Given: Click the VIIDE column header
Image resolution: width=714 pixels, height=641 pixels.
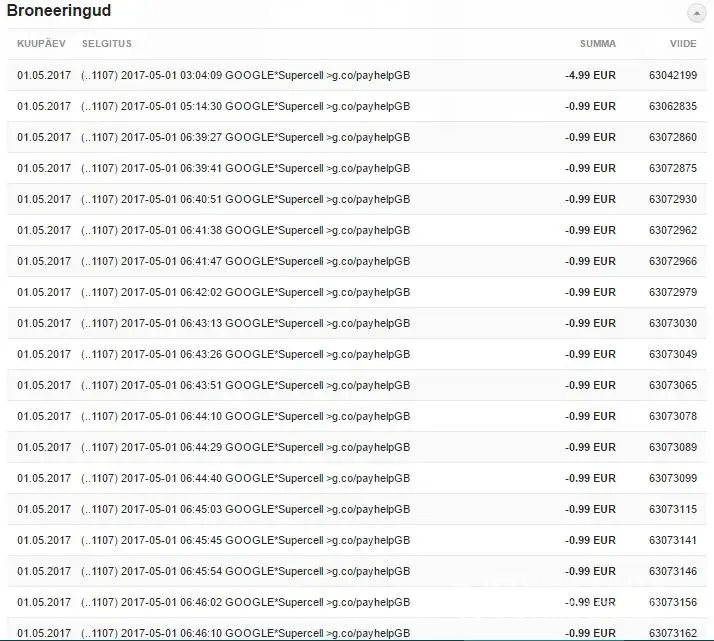Looking at the screenshot, I should point(683,44).
